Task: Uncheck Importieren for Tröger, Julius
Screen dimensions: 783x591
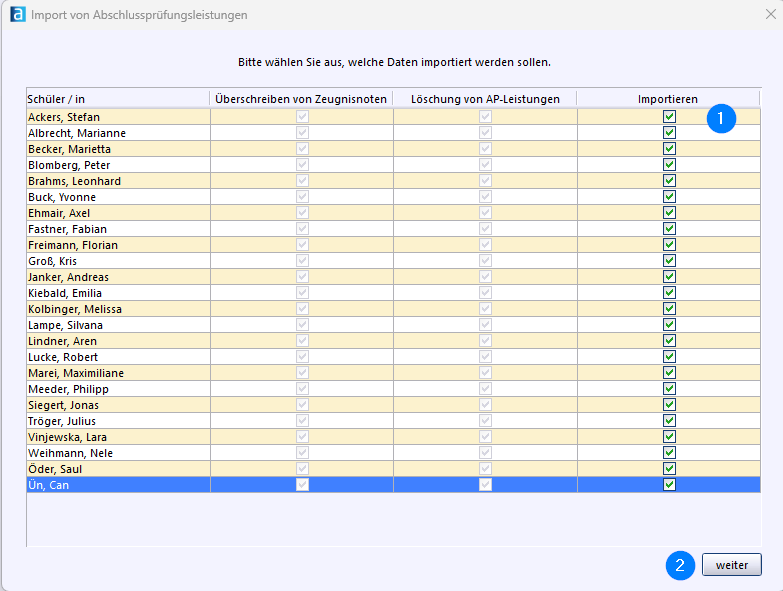Action: tap(669, 420)
